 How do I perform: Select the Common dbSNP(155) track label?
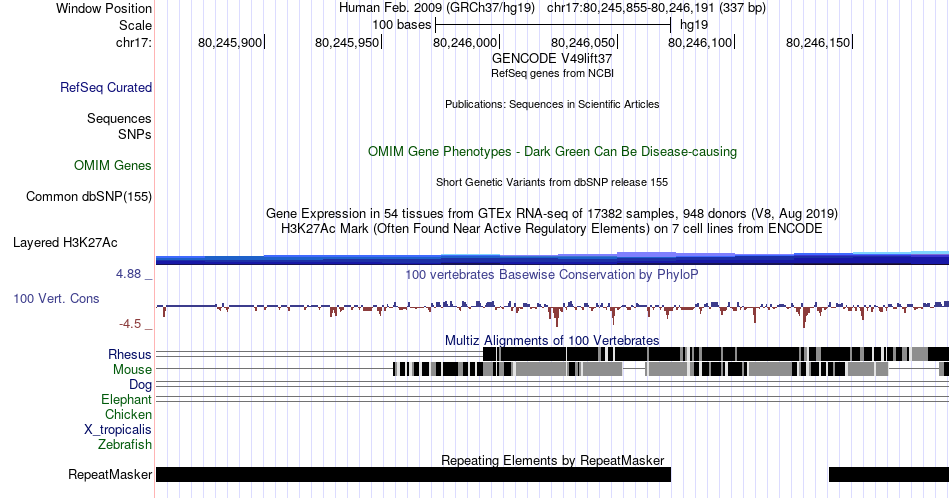tap(89, 196)
